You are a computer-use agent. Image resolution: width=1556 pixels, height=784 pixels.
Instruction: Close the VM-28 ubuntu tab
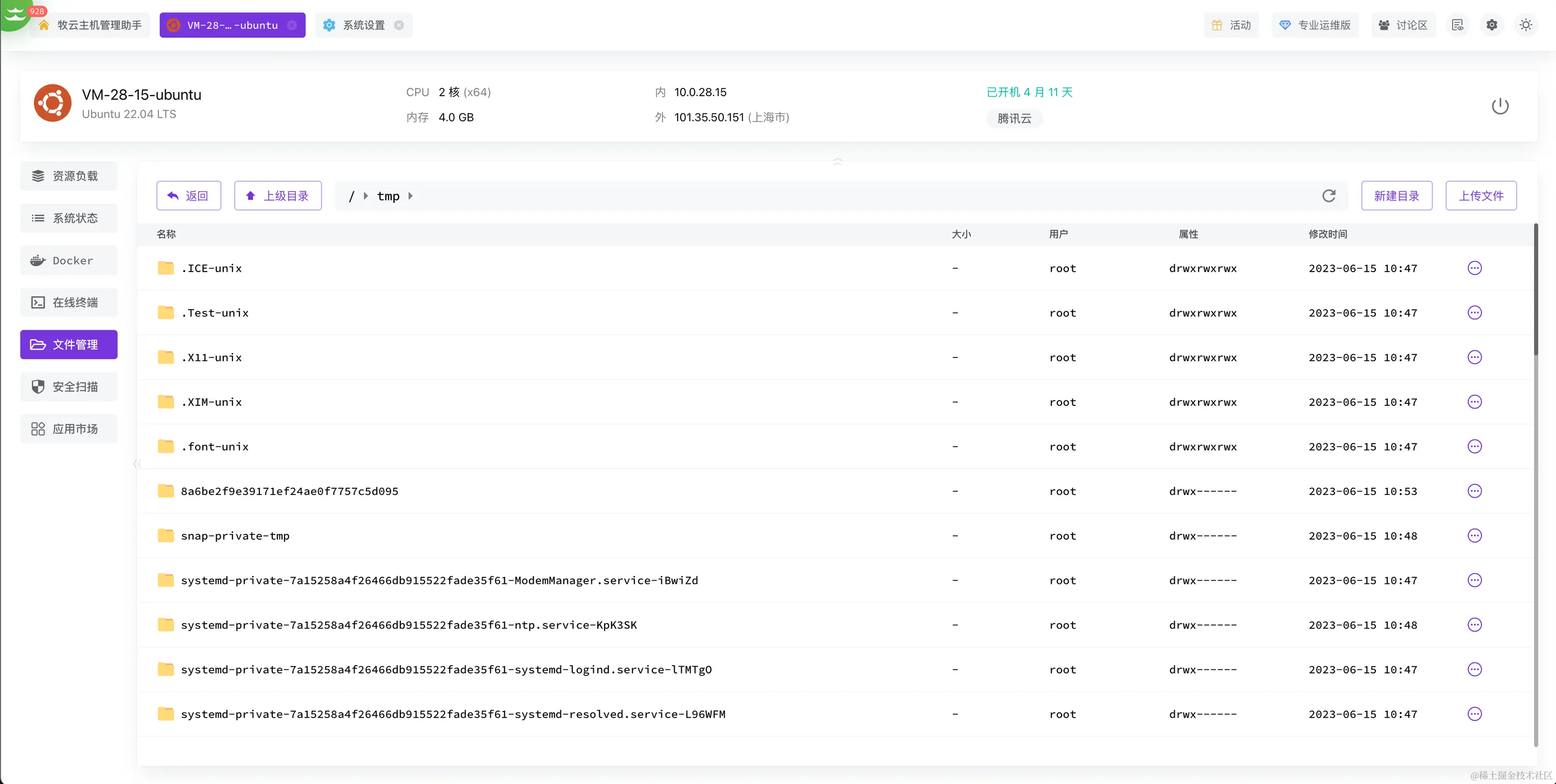292,25
